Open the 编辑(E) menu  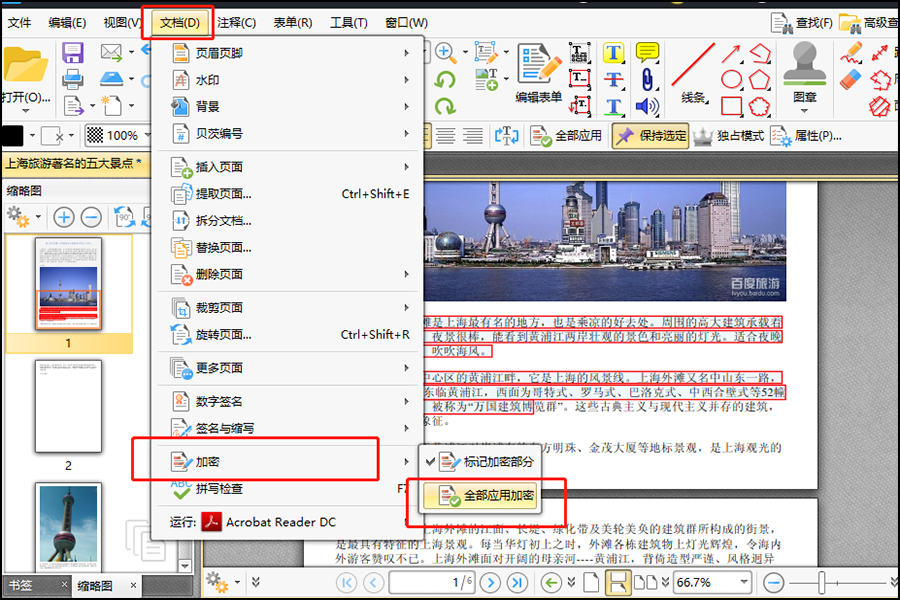click(67, 23)
